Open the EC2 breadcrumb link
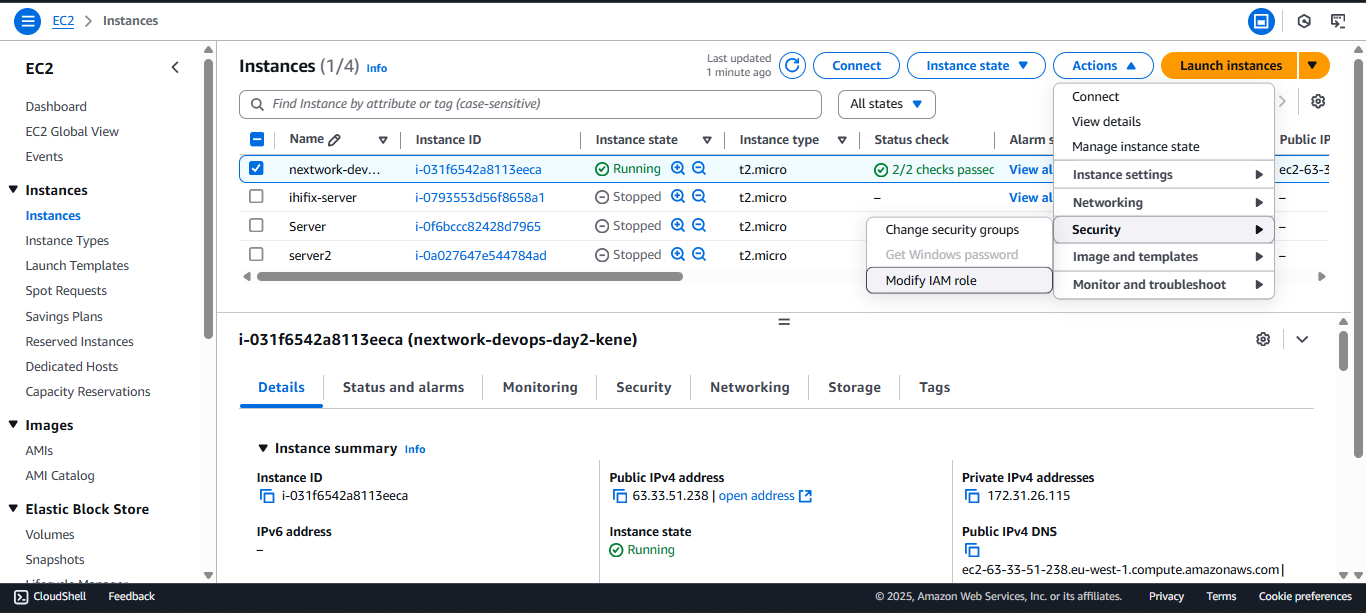1366x613 pixels. click(63, 21)
